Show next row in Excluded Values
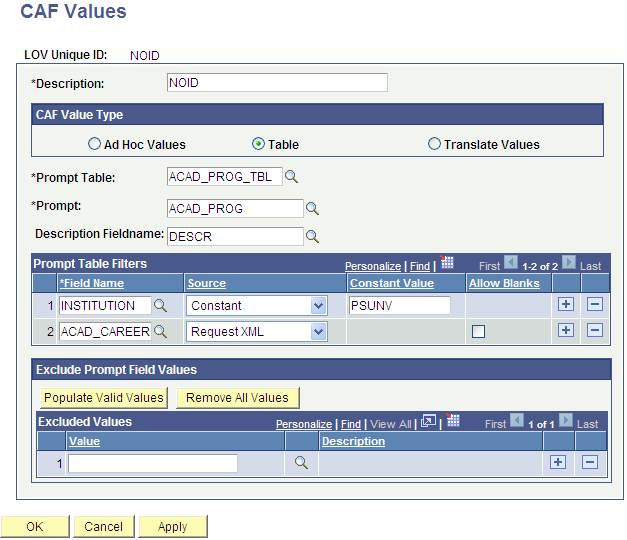 [566, 420]
